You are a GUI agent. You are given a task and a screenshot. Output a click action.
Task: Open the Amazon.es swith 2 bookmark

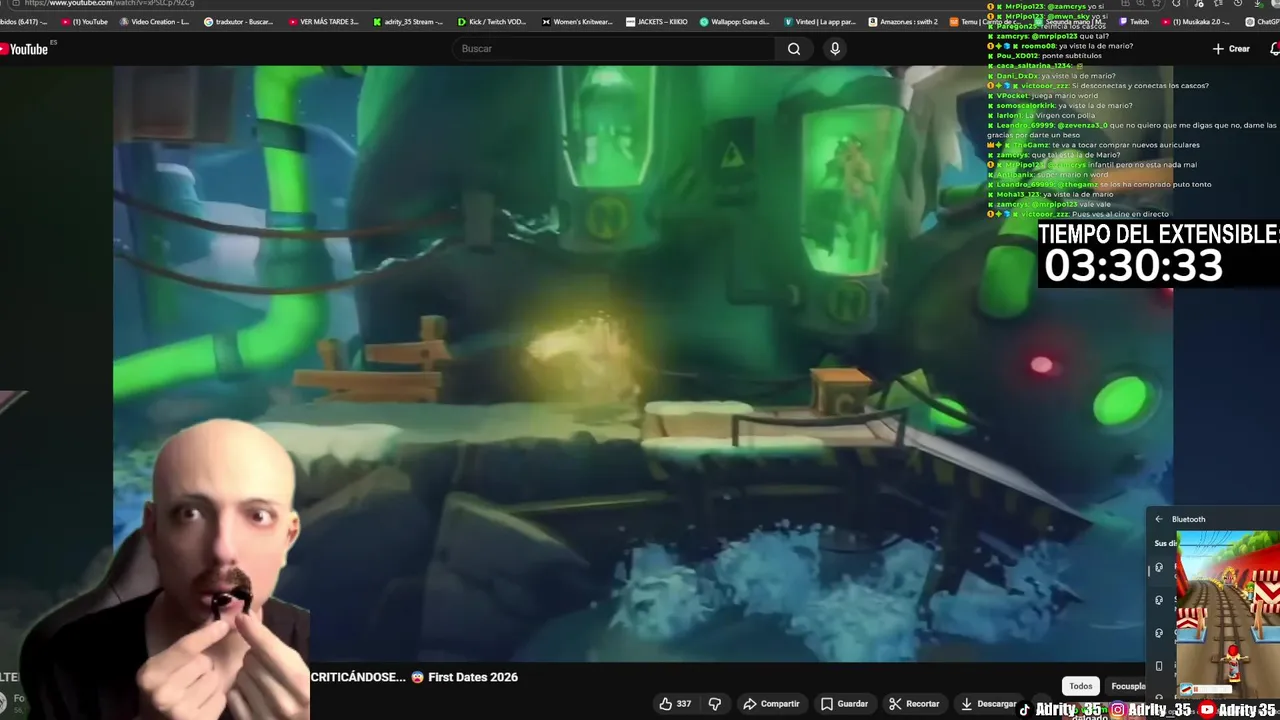coord(905,22)
